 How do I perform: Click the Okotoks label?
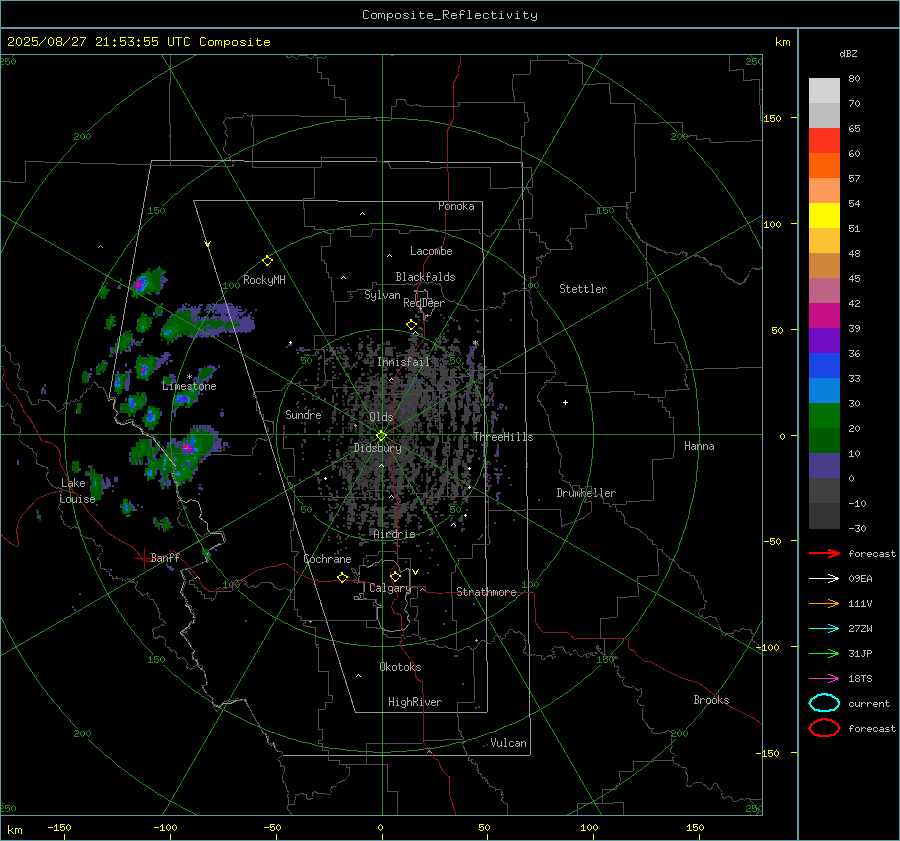(x=401, y=667)
